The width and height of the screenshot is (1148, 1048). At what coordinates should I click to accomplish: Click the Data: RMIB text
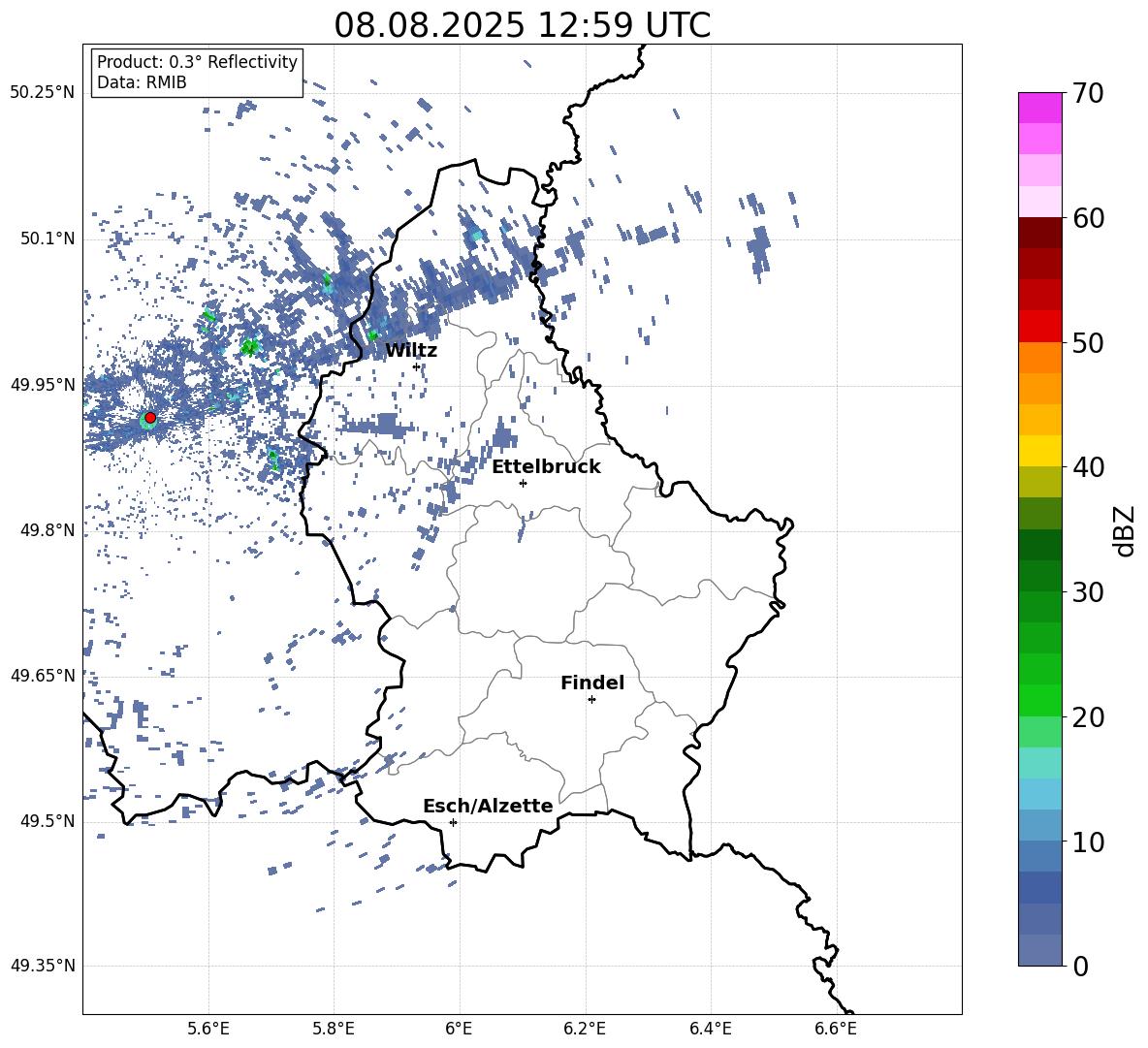142,82
